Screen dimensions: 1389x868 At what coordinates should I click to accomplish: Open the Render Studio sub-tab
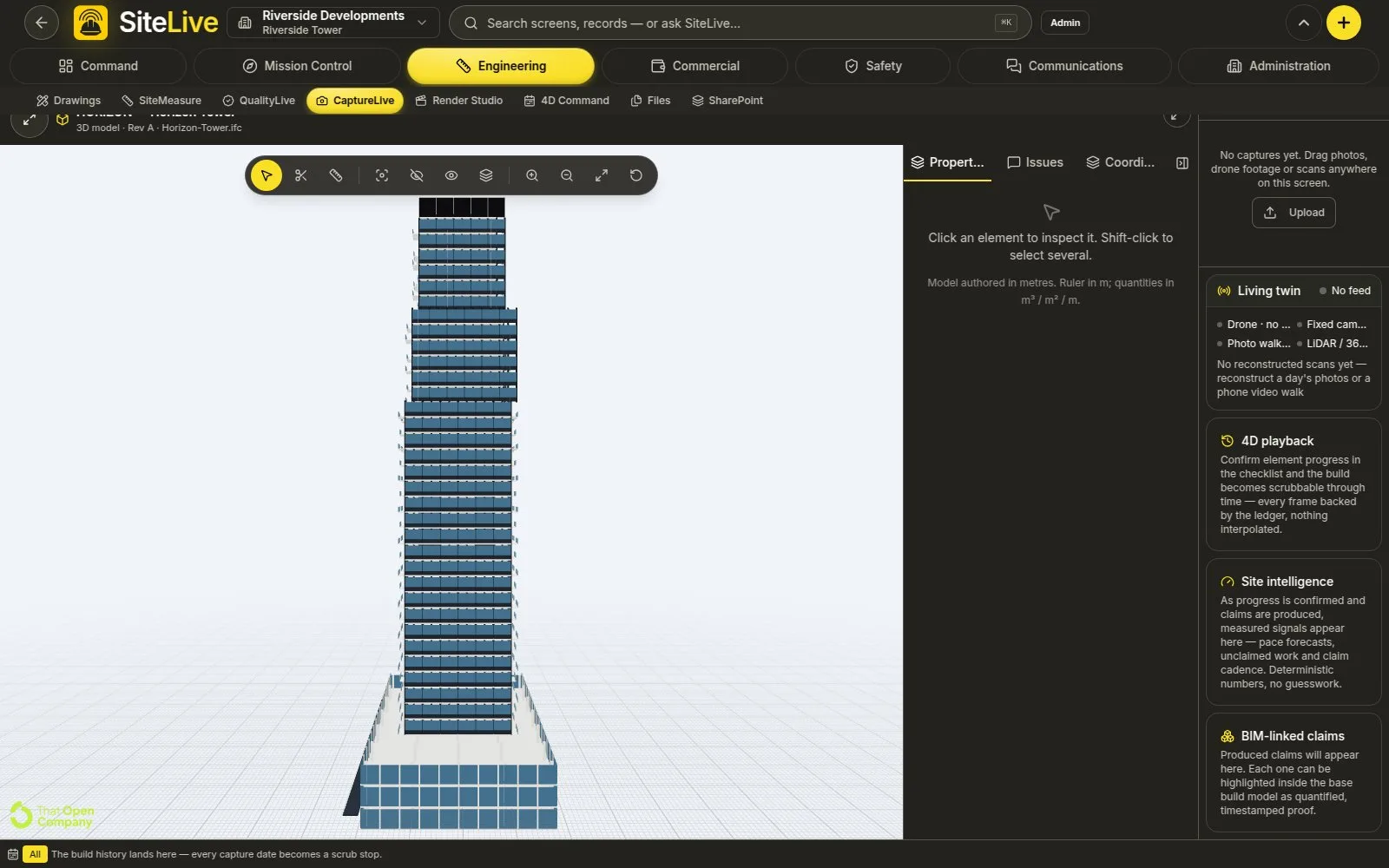458,101
